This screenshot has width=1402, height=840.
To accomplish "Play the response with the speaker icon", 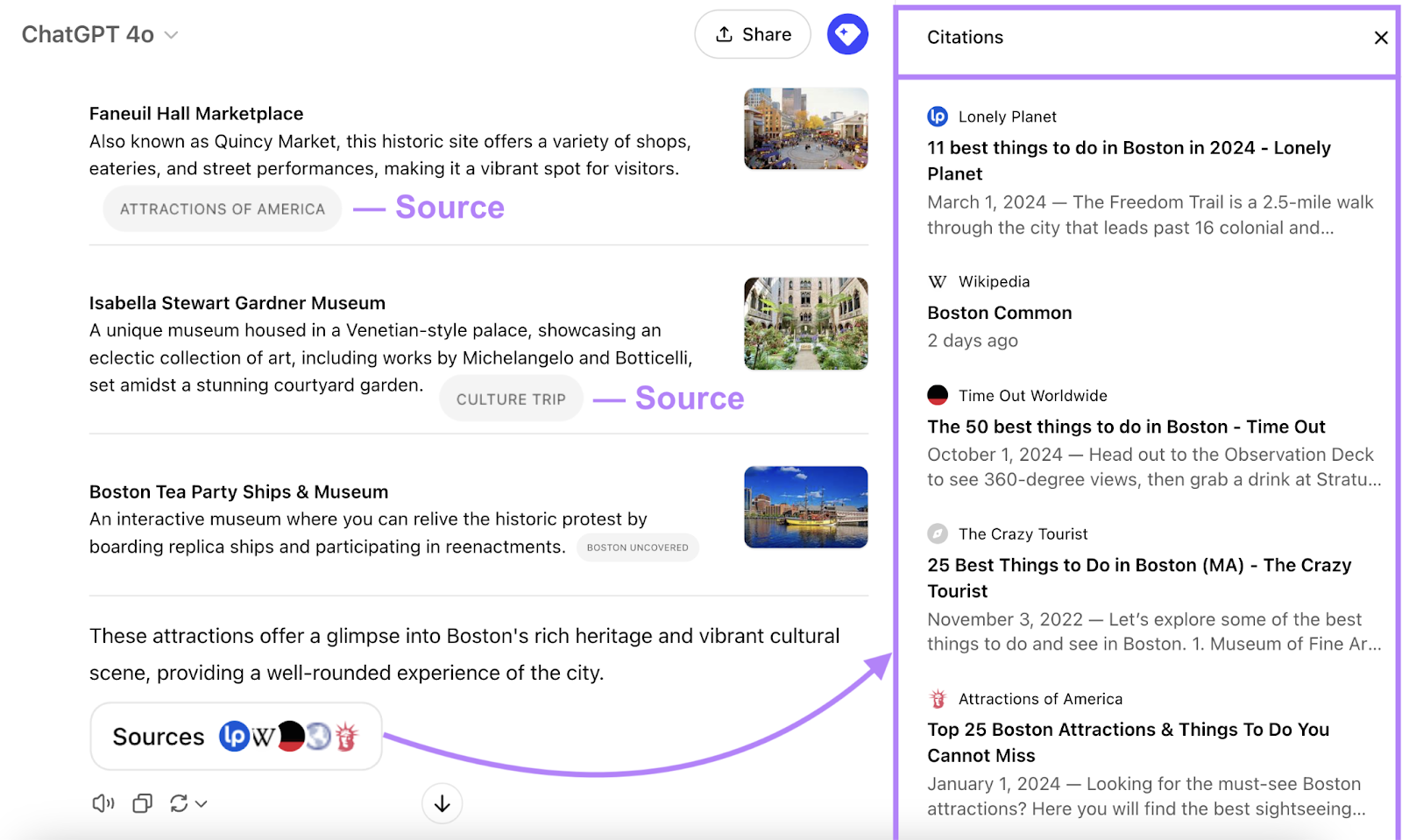I will [x=103, y=803].
